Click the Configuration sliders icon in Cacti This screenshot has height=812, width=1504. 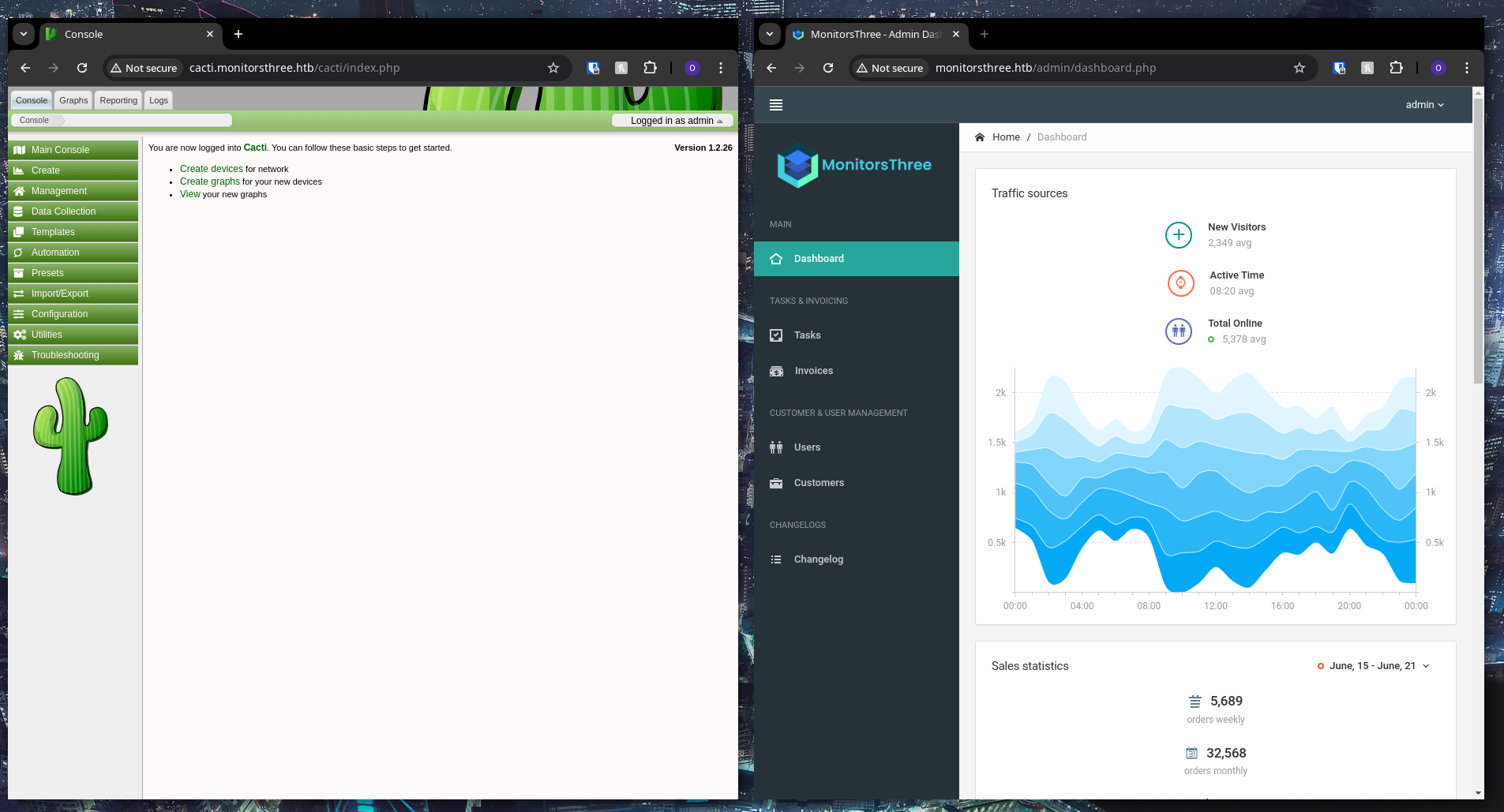pos(19,314)
